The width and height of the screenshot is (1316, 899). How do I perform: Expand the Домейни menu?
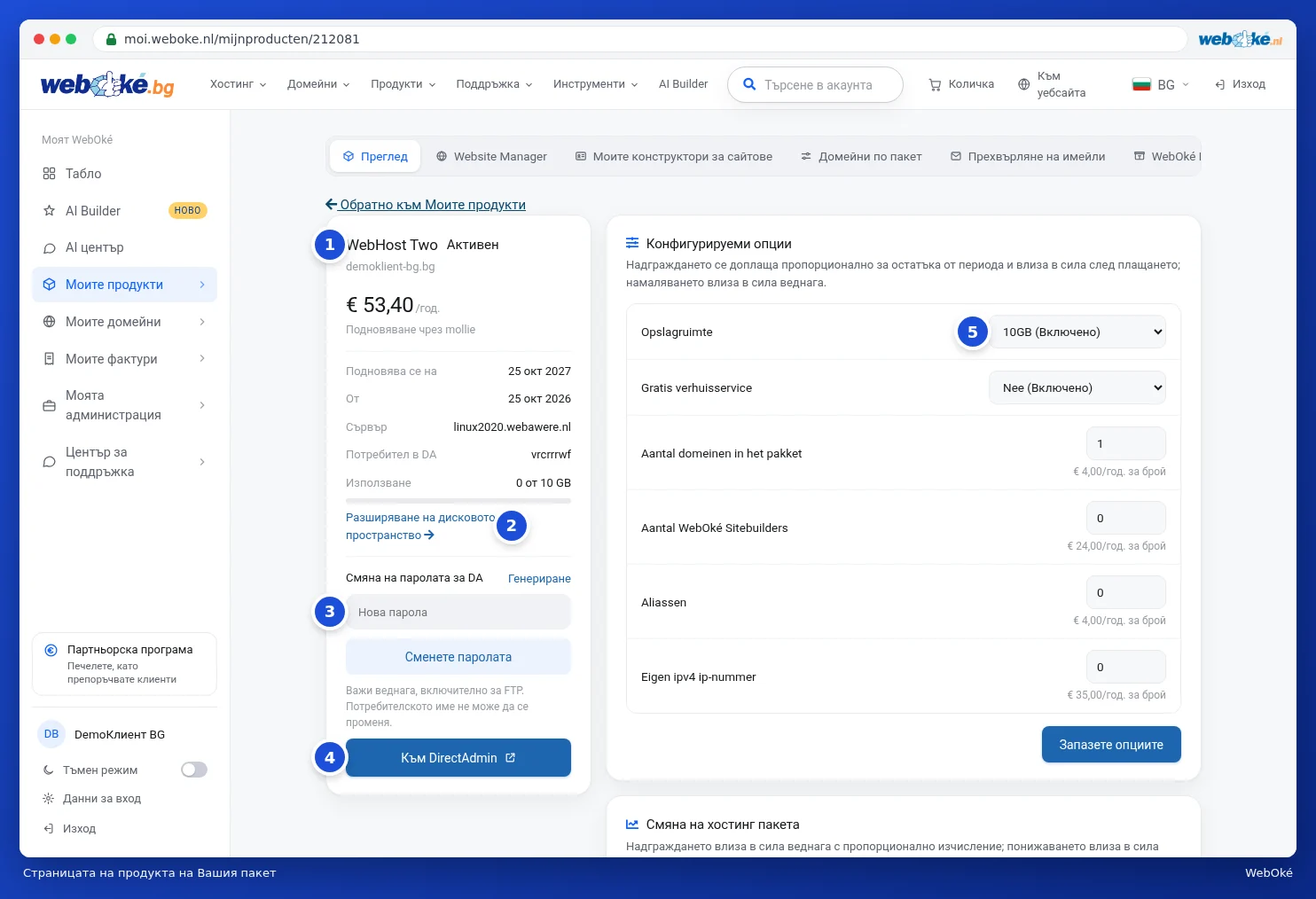tap(318, 84)
